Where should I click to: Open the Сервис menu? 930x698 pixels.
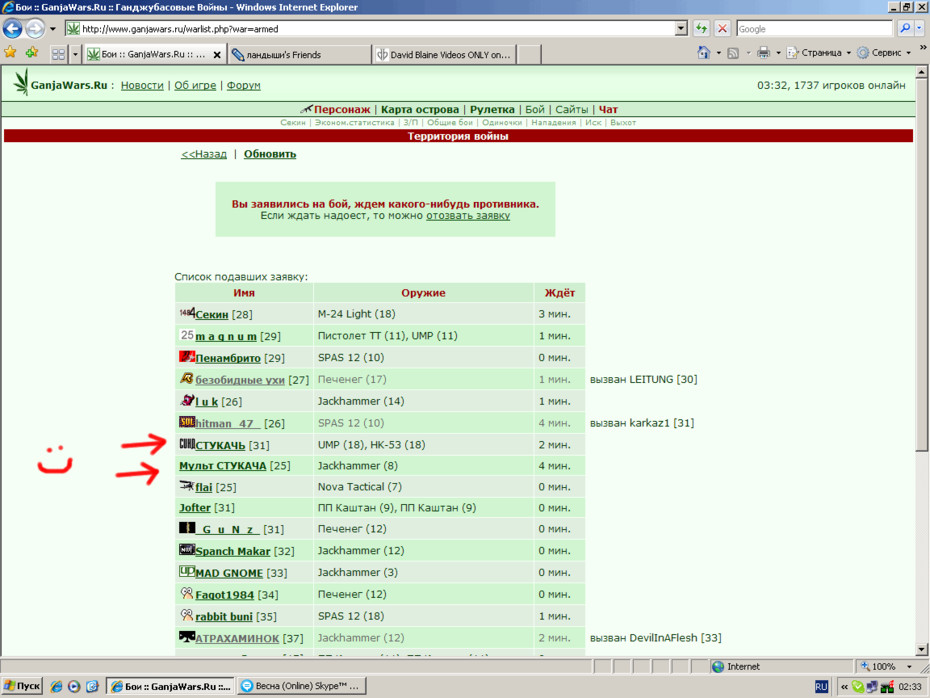pos(884,53)
